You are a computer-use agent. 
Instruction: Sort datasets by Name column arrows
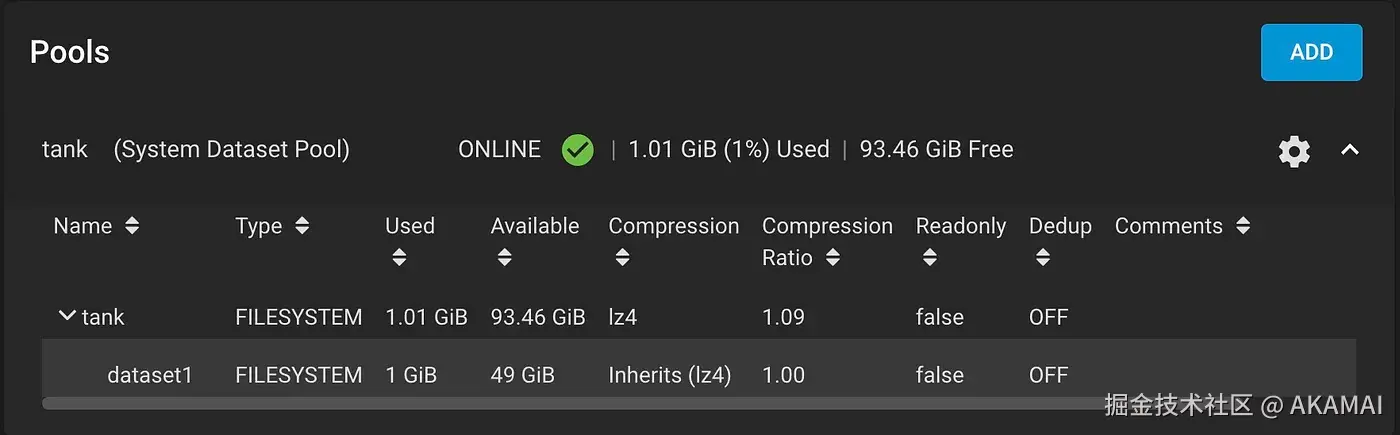tap(131, 226)
